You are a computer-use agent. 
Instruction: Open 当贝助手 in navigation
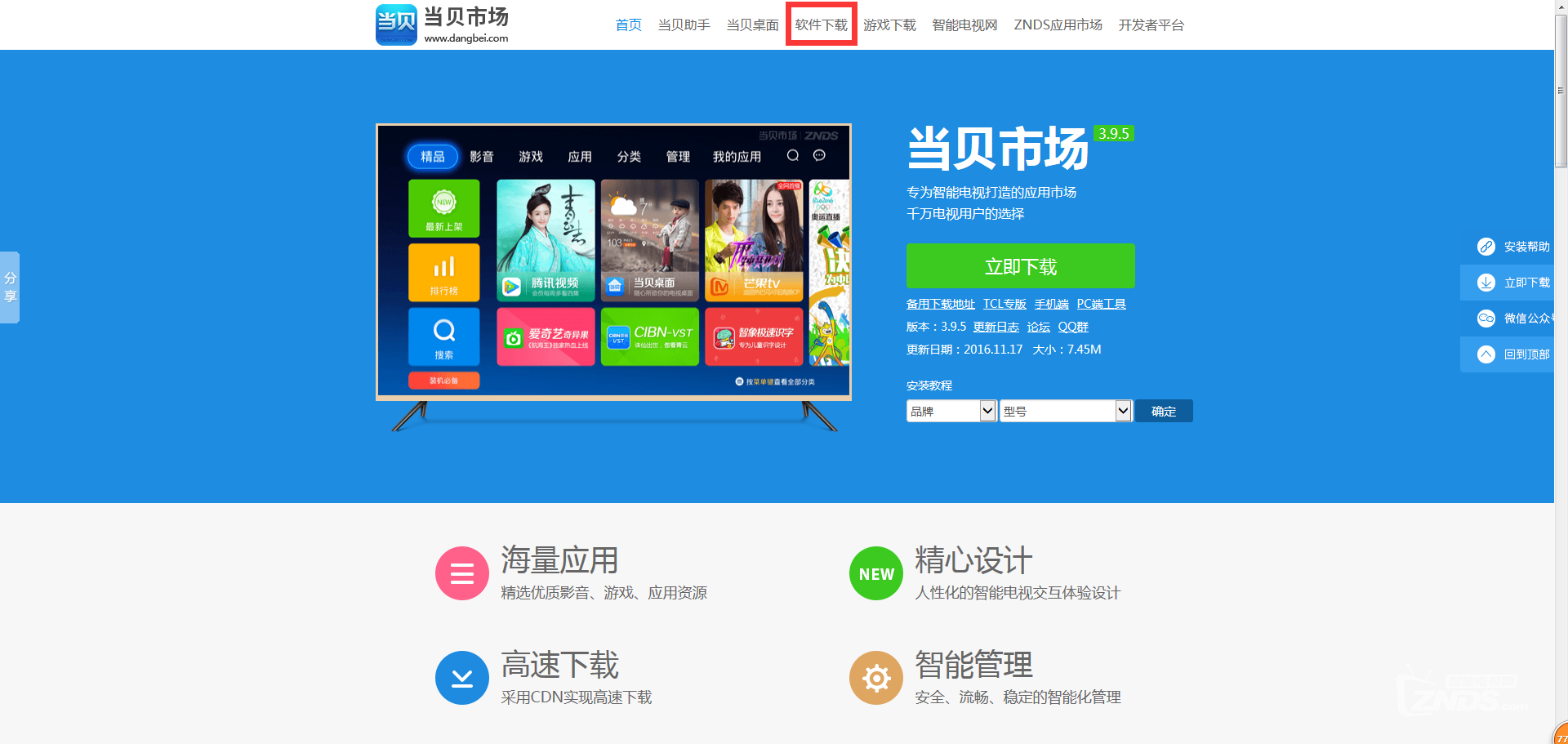(684, 25)
